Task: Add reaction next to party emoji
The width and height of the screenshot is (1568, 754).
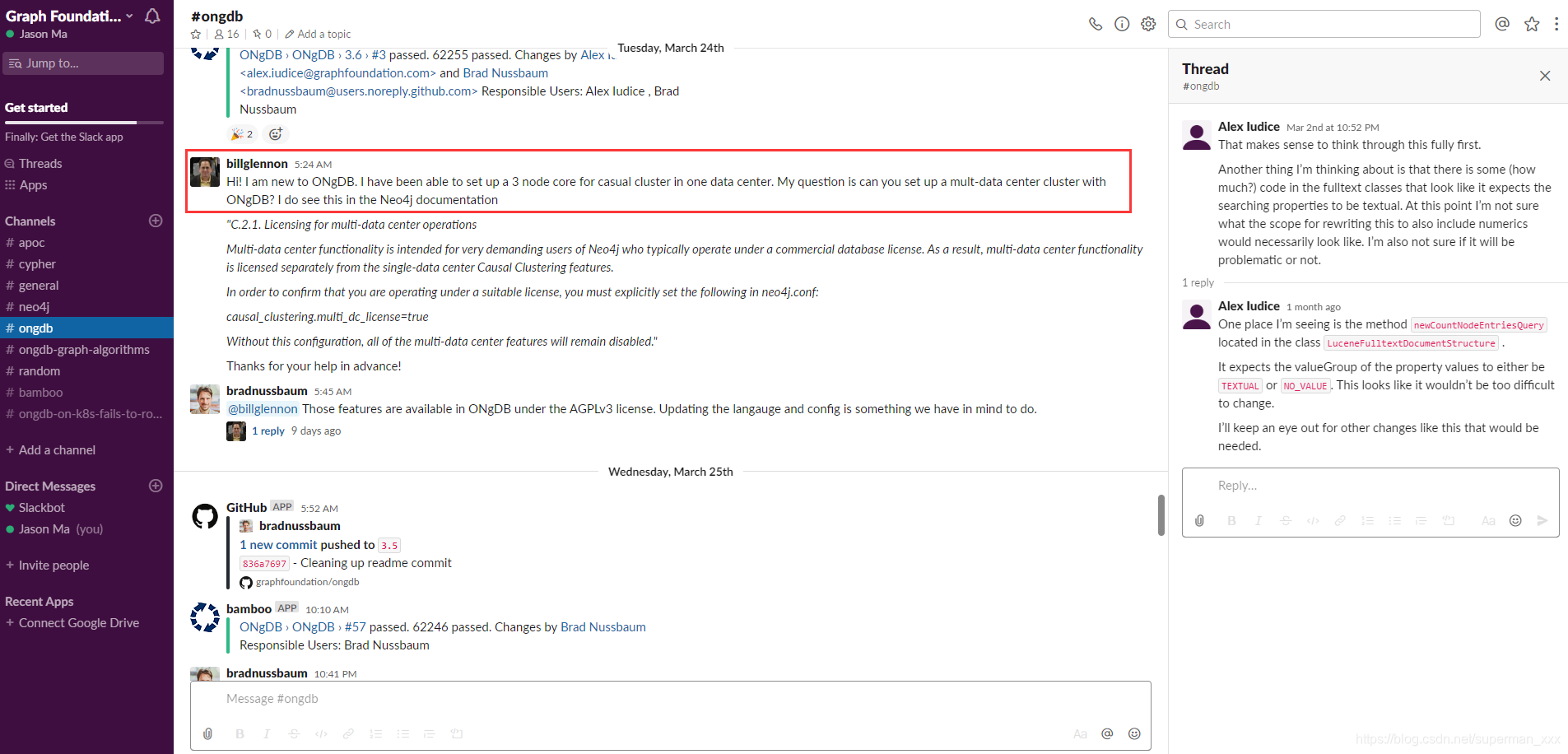Action: coord(276,133)
